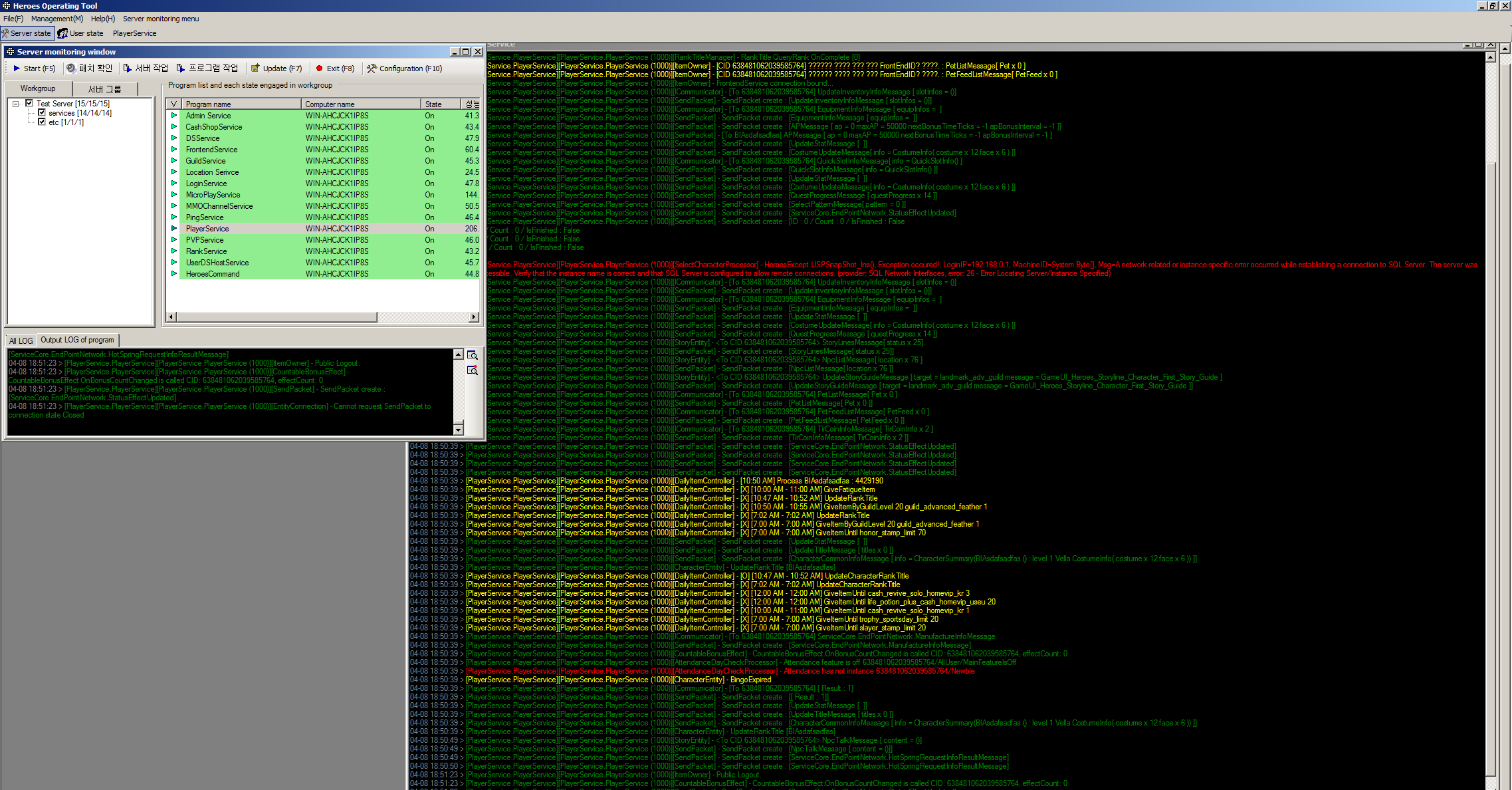Click the Exit (F8) label text

[x=340, y=68]
